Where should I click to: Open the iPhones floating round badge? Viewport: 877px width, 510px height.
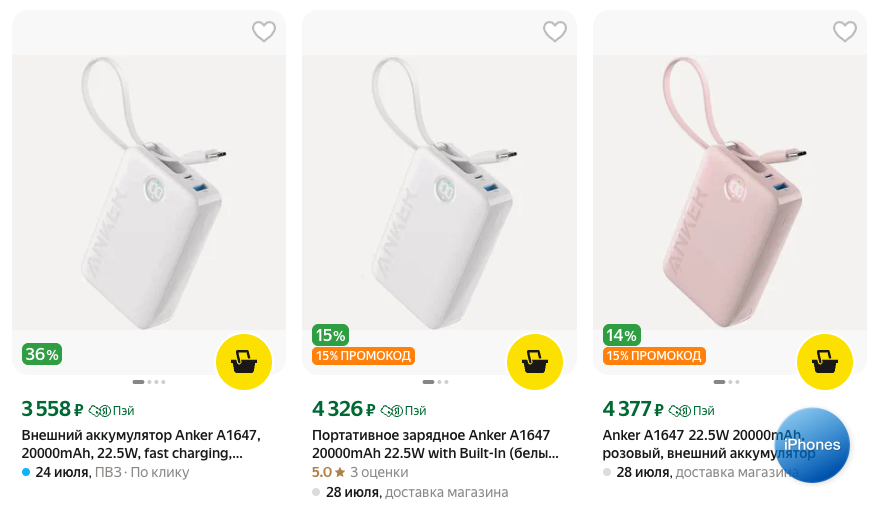click(812, 445)
